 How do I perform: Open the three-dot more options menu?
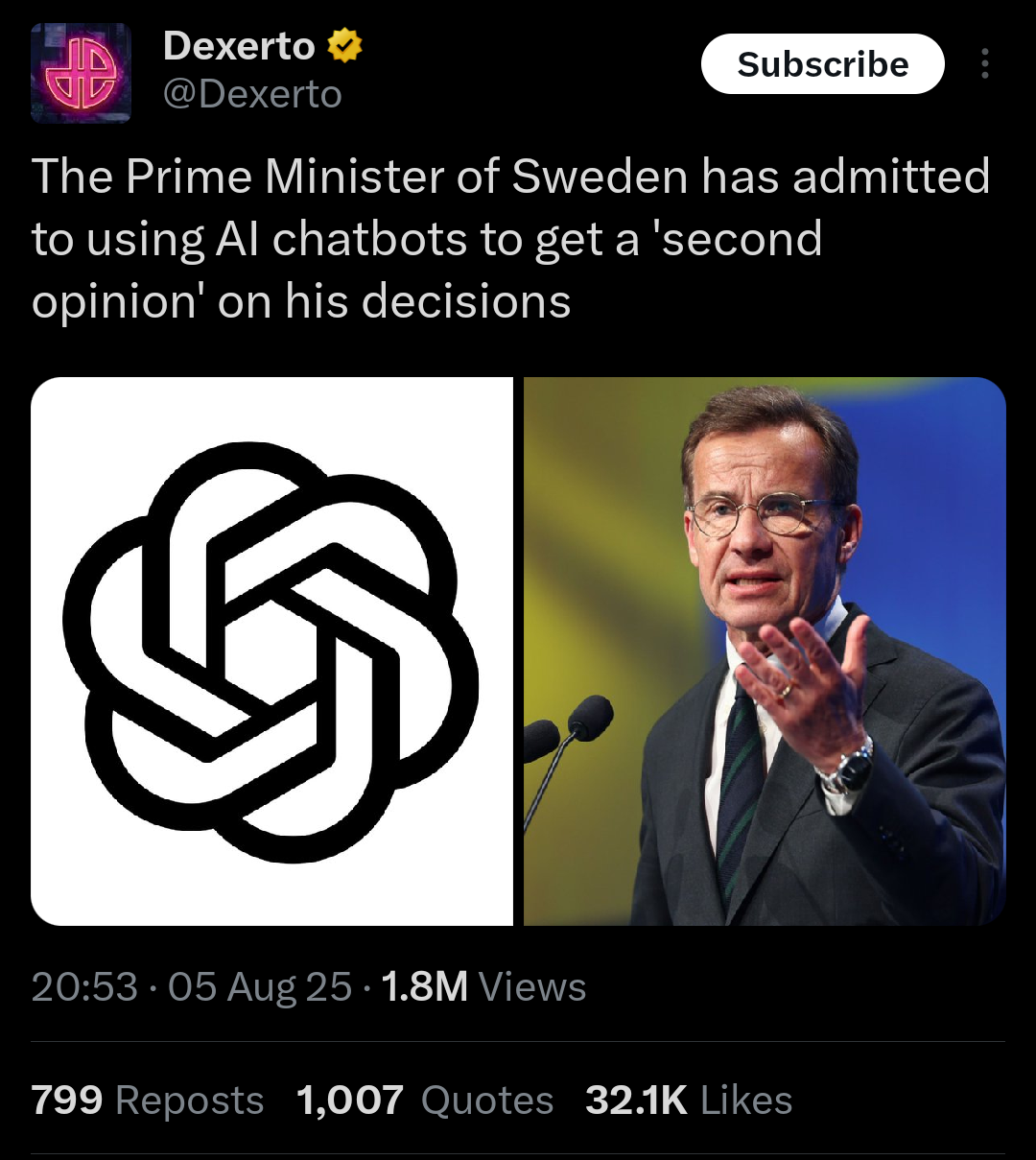tap(984, 64)
